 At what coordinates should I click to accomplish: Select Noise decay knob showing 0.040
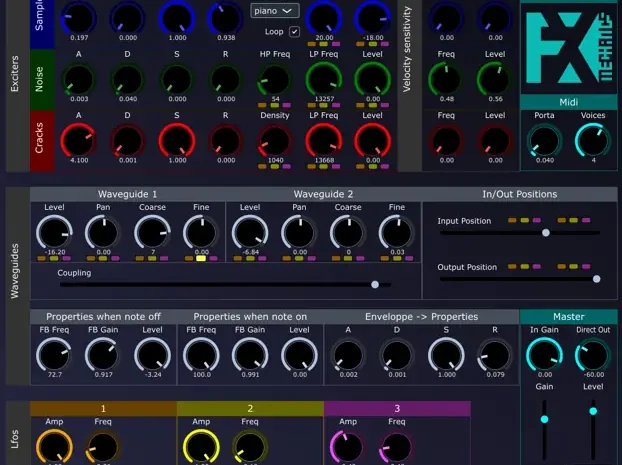point(127,80)
